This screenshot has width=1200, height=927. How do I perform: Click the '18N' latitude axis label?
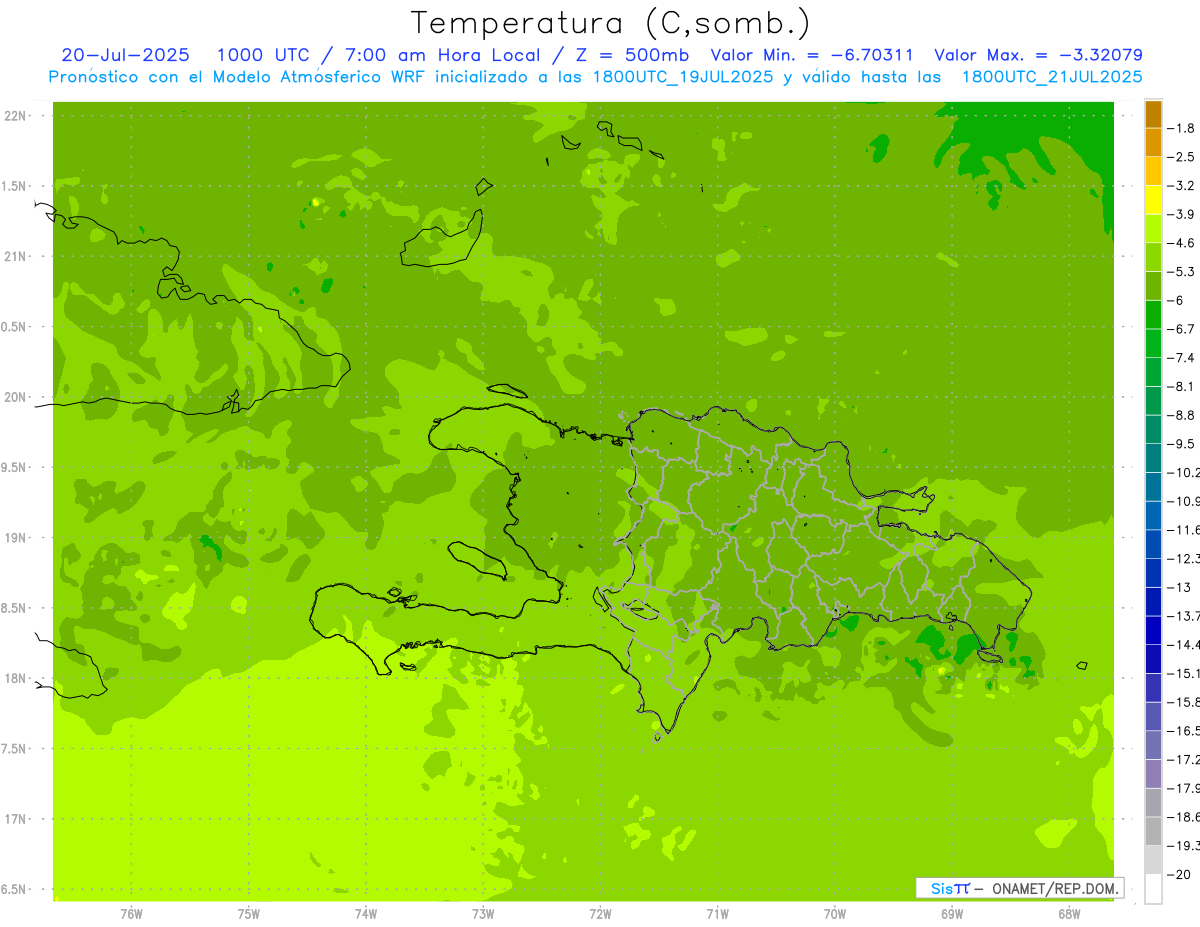pos(15,678)
